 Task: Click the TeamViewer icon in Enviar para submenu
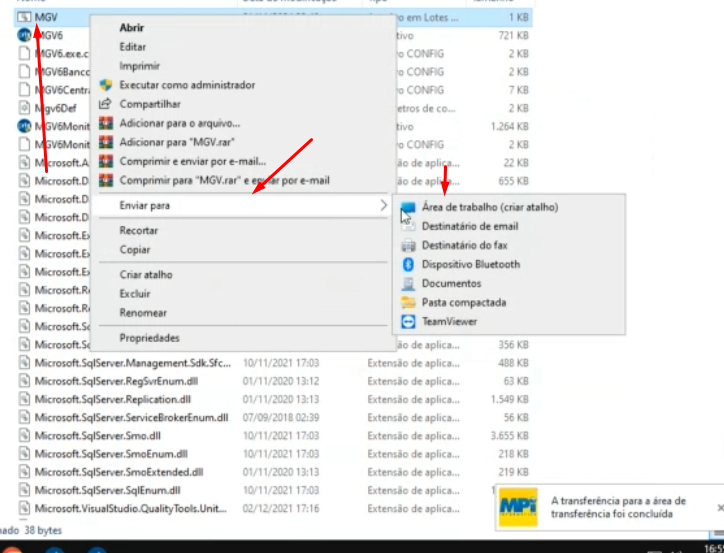pyautogui.click(x=407, y=322)
